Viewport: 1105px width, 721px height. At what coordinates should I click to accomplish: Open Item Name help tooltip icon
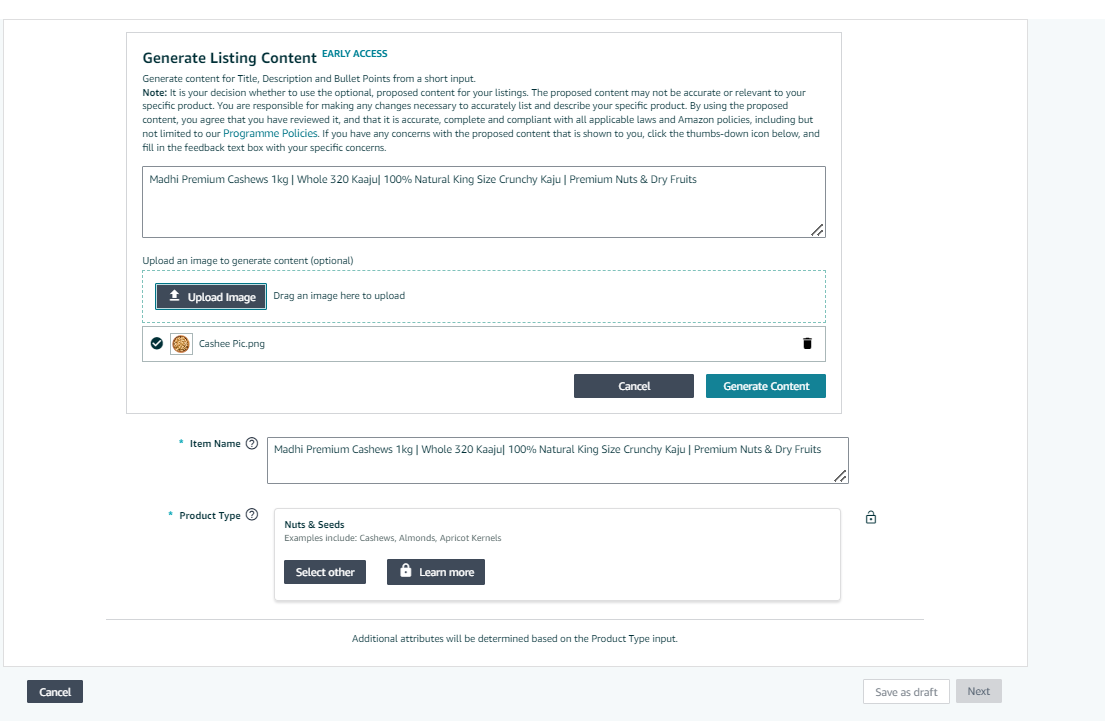tap(252, 443)
